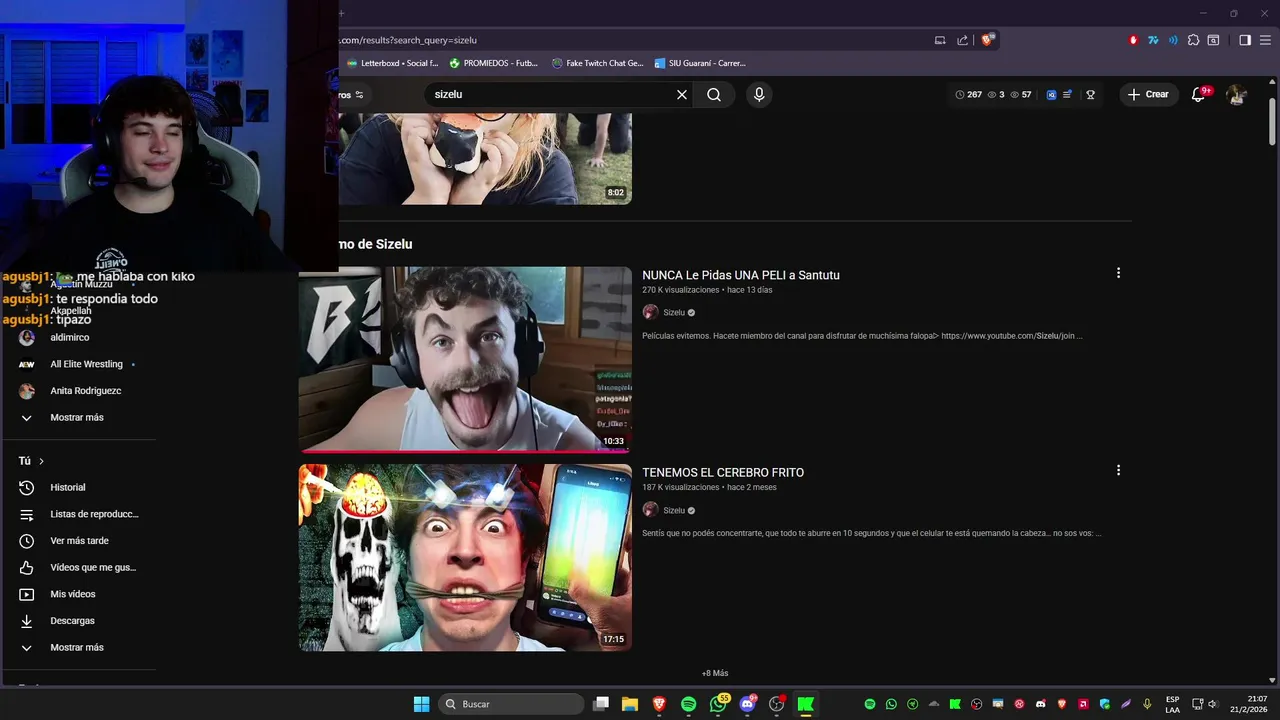Image resolution: width=1280 pixels, height=720 pixels.
Task: Open File Explorer from the taskbar
Action: click(630, 704)
